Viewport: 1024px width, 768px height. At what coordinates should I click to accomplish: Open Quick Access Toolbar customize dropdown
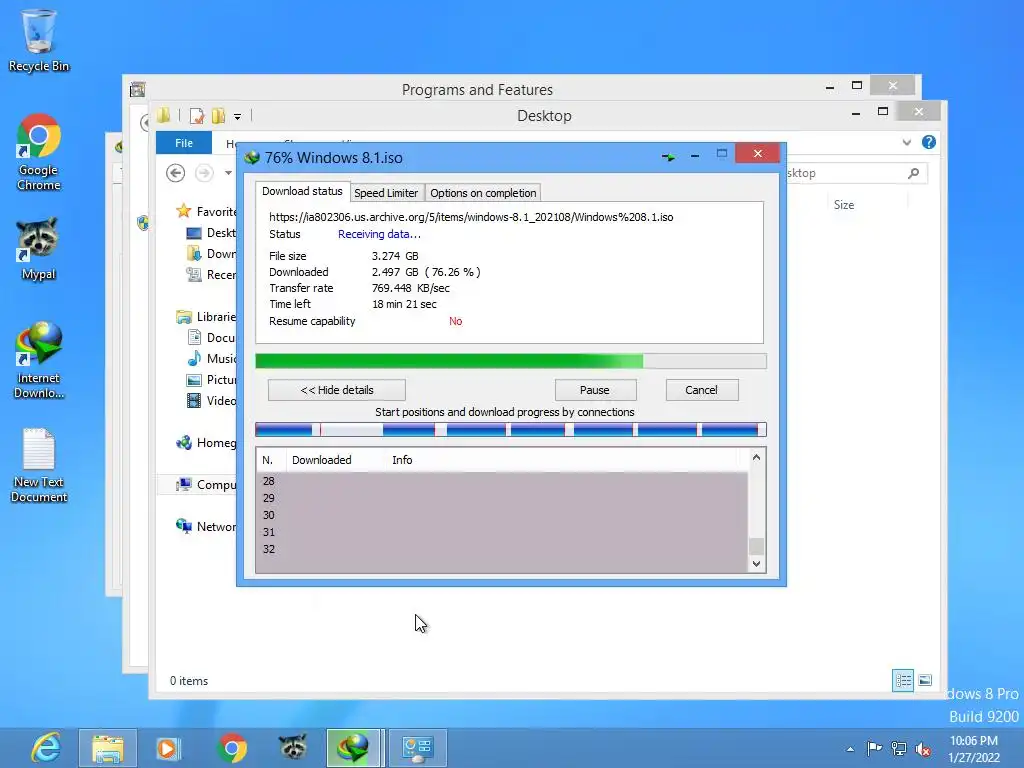tap(237, 116)
